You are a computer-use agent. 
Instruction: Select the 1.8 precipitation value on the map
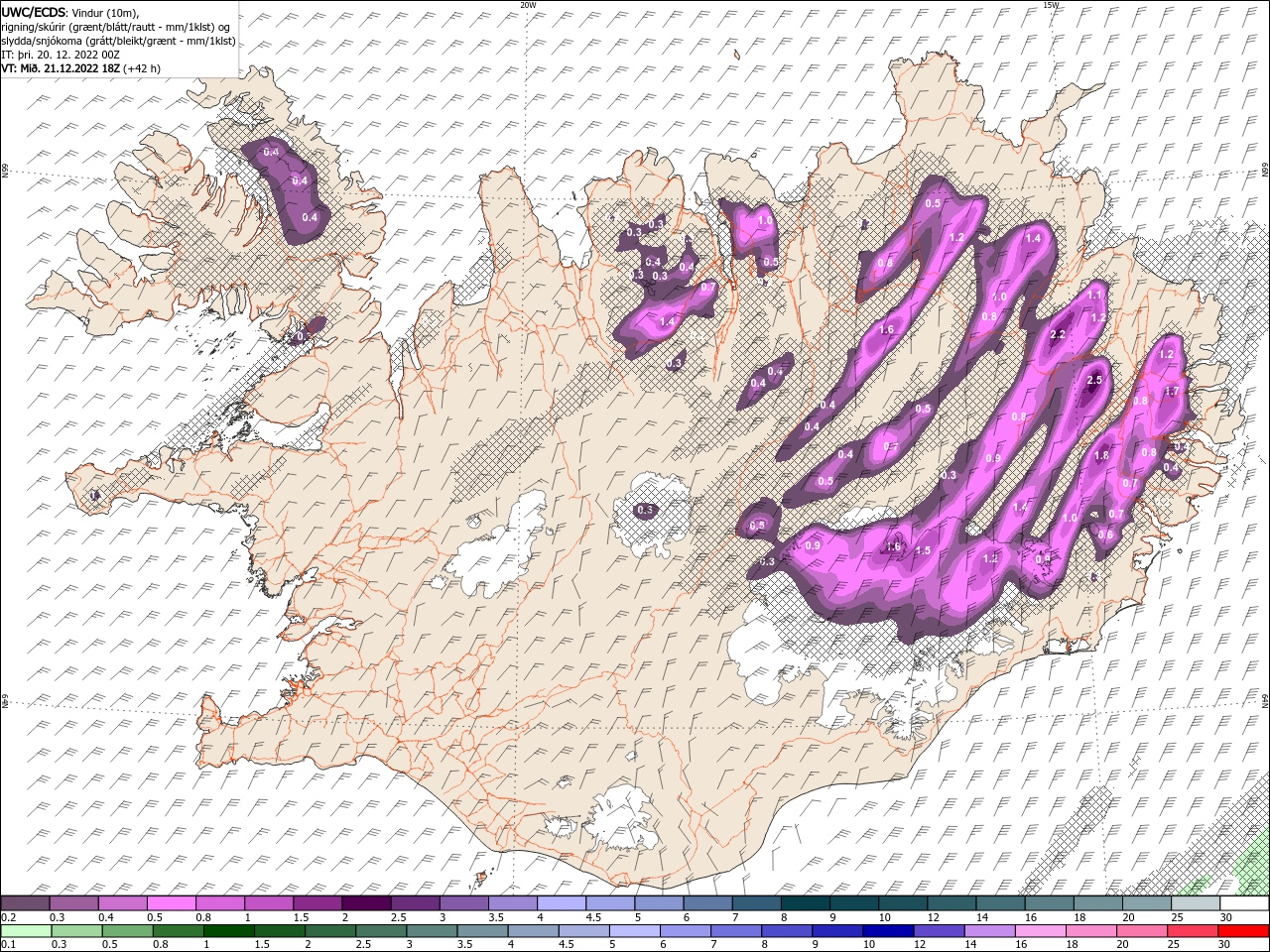point(1101,456)
